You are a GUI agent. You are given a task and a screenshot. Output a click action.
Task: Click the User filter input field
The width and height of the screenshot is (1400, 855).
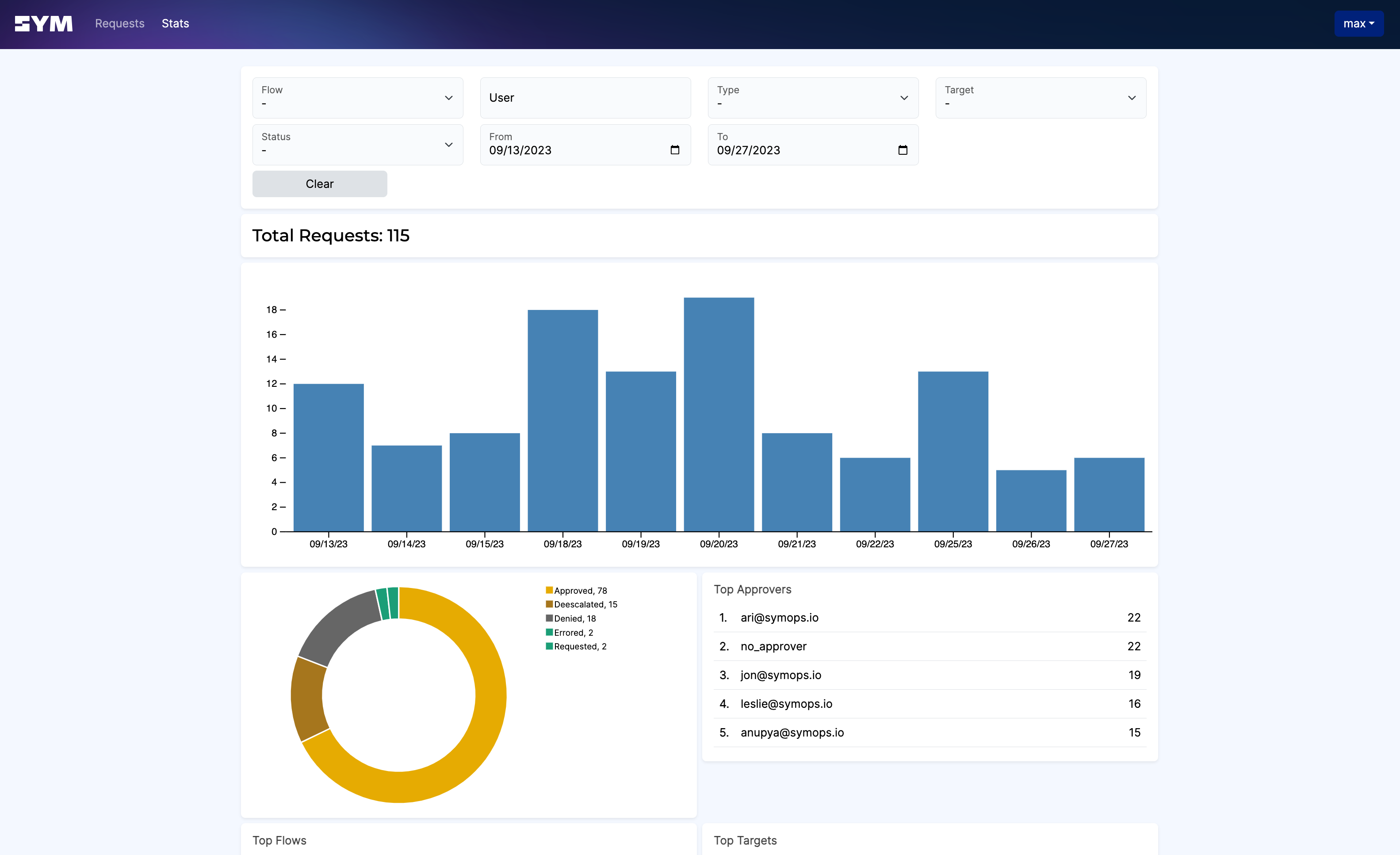(585, 98)
